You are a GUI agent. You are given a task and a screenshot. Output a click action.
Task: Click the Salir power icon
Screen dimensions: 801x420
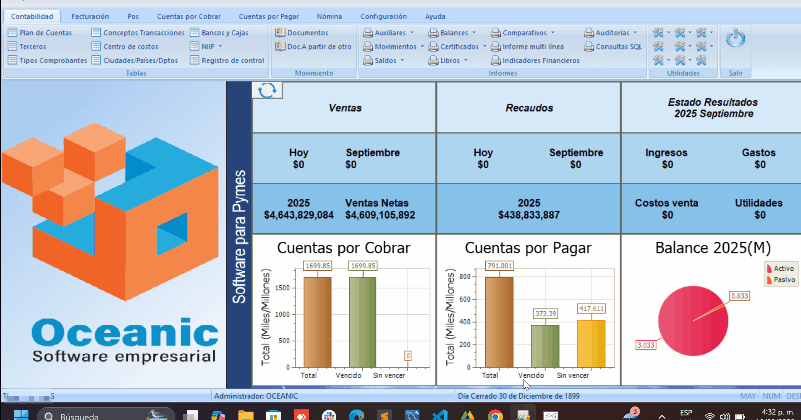[735, 39]
